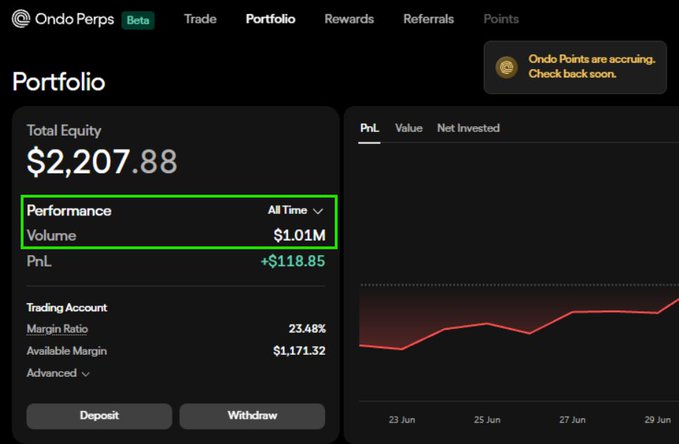Click the 27 Jun chart axis label
The width and height of the screenshot is (679, 444).
(572, 420)
